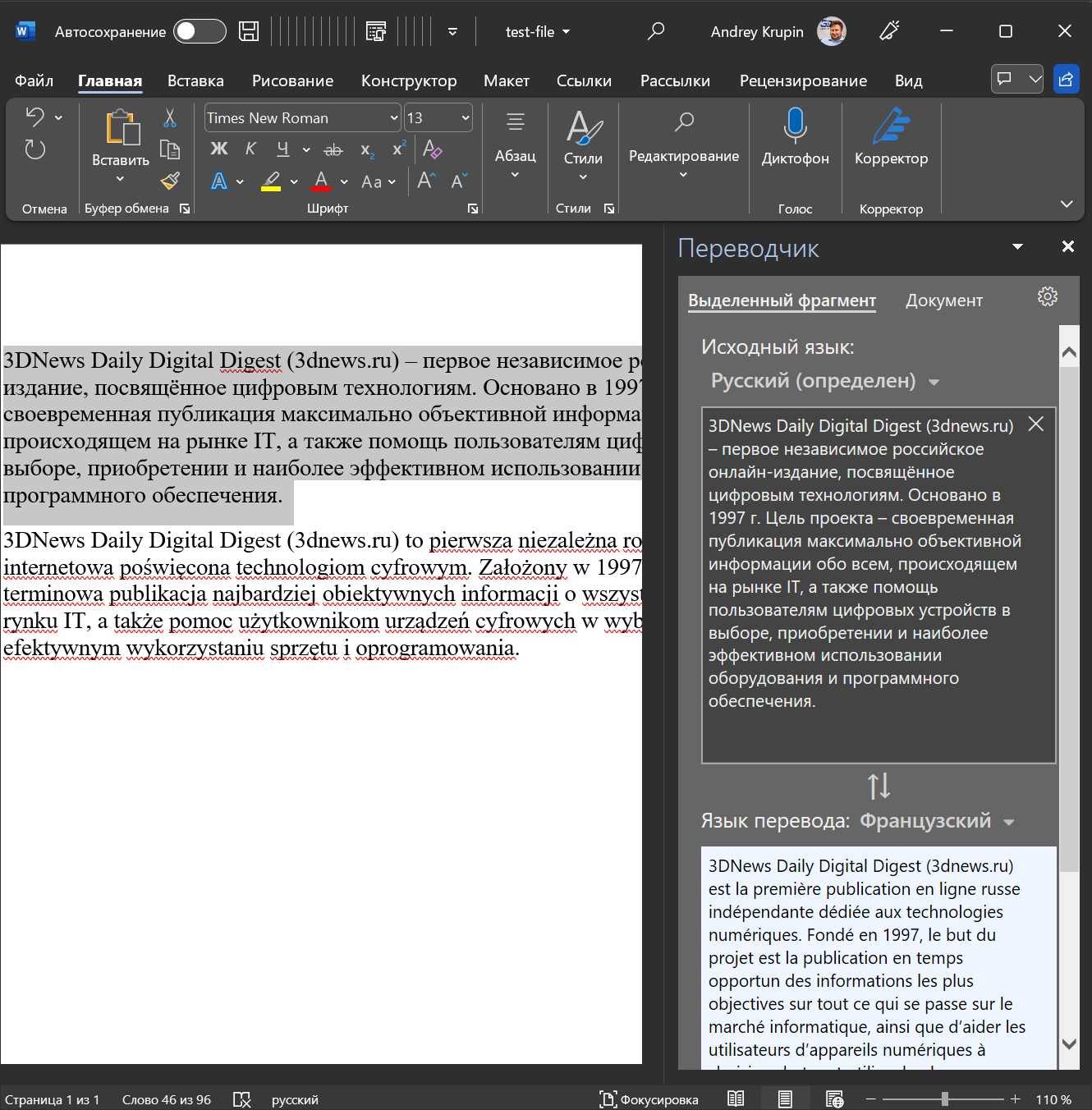Open translator settings gear icon
This screenshot has height=1110, width=1092.
click(1048, 296)
